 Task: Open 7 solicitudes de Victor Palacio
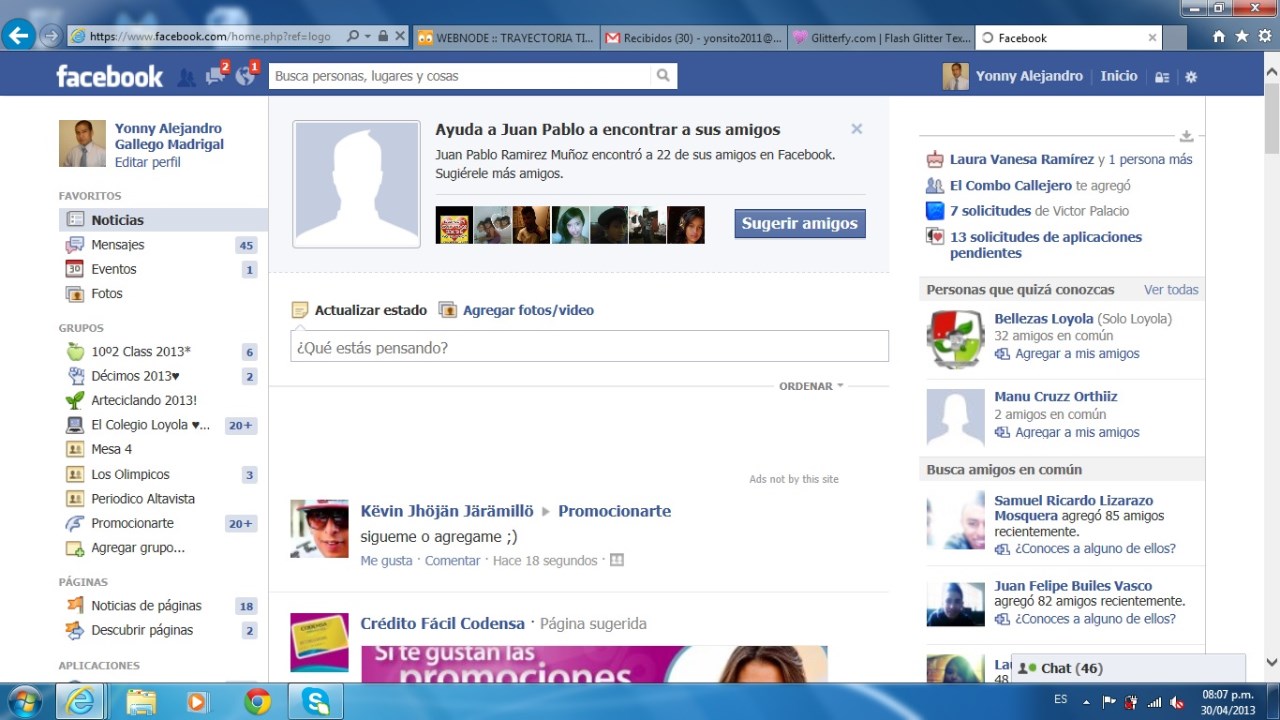1039,211
